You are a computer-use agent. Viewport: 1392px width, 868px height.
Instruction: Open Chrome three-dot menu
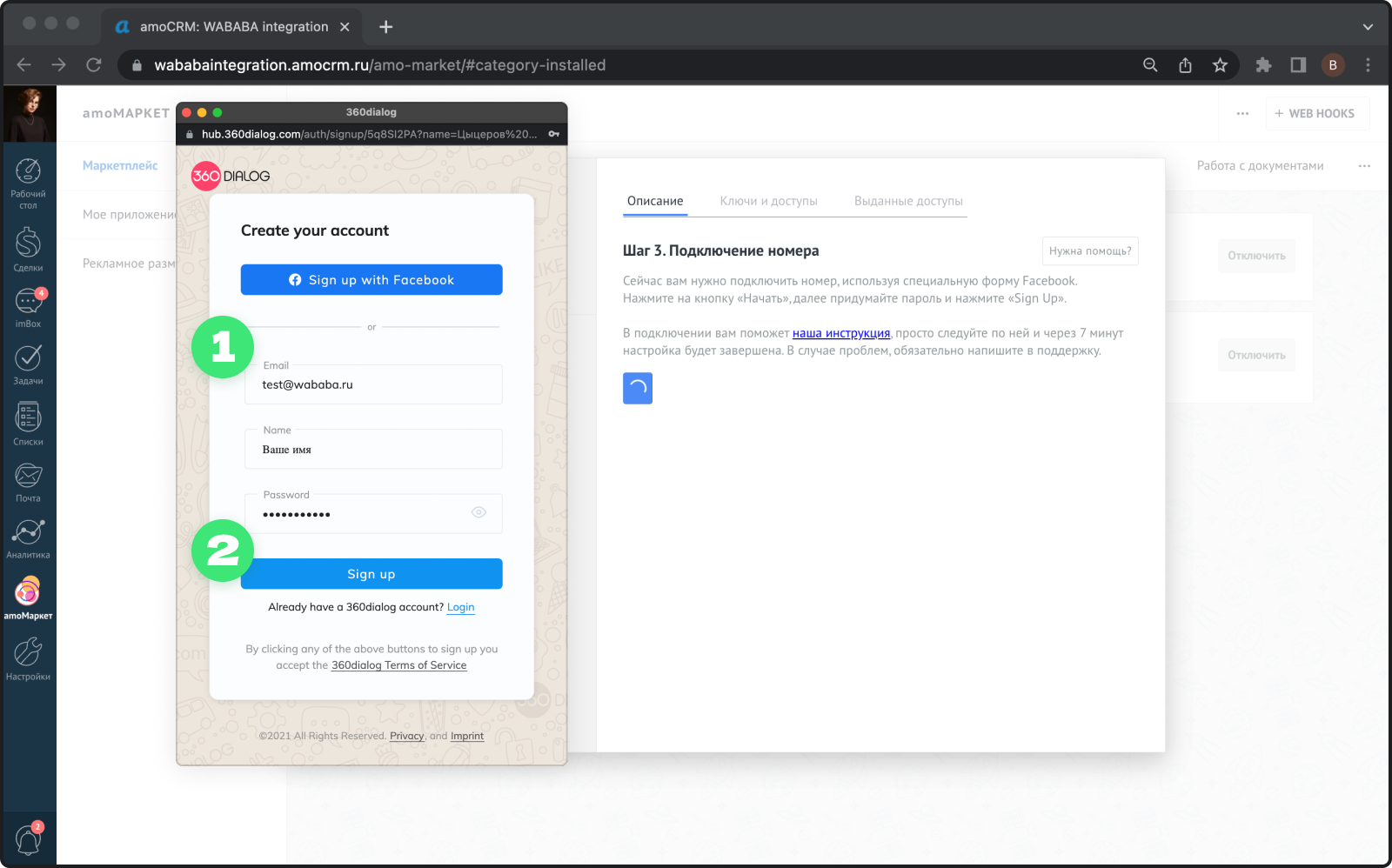(x=1368, y=65)
